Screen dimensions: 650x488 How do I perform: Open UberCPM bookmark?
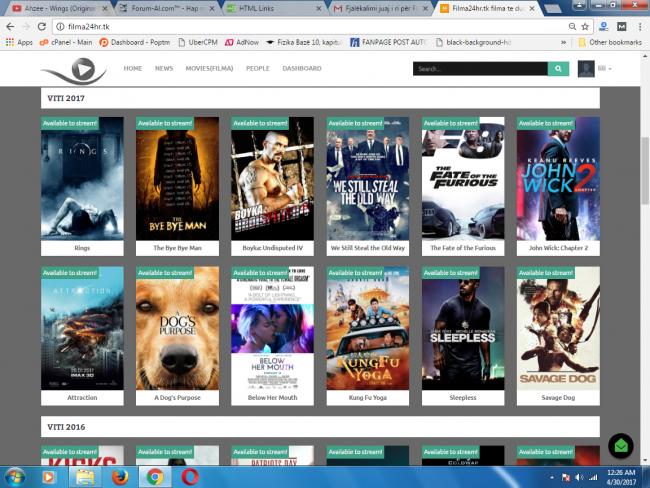click(198, 42)
